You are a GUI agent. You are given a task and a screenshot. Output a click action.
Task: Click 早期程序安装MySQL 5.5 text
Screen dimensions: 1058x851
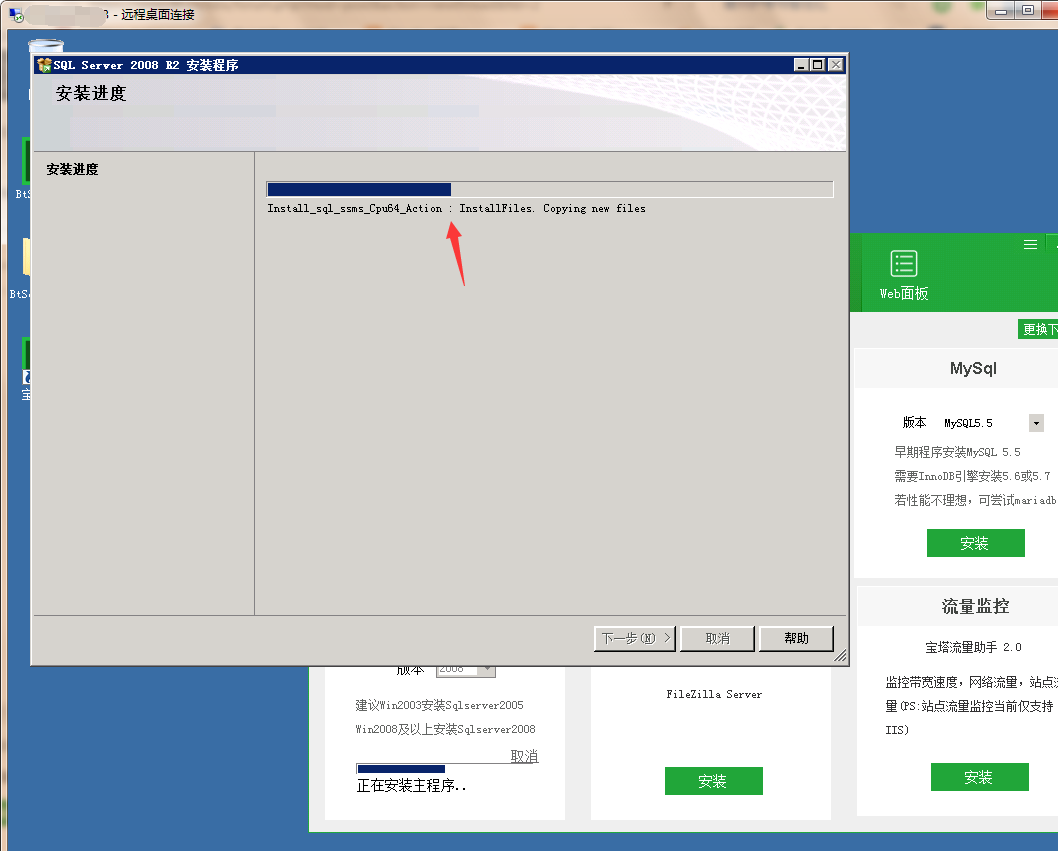tap(957, 452)
